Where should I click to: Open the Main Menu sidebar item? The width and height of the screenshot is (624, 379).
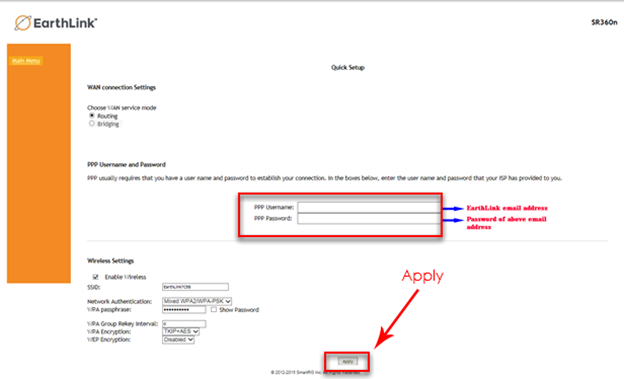click(26, 61)
